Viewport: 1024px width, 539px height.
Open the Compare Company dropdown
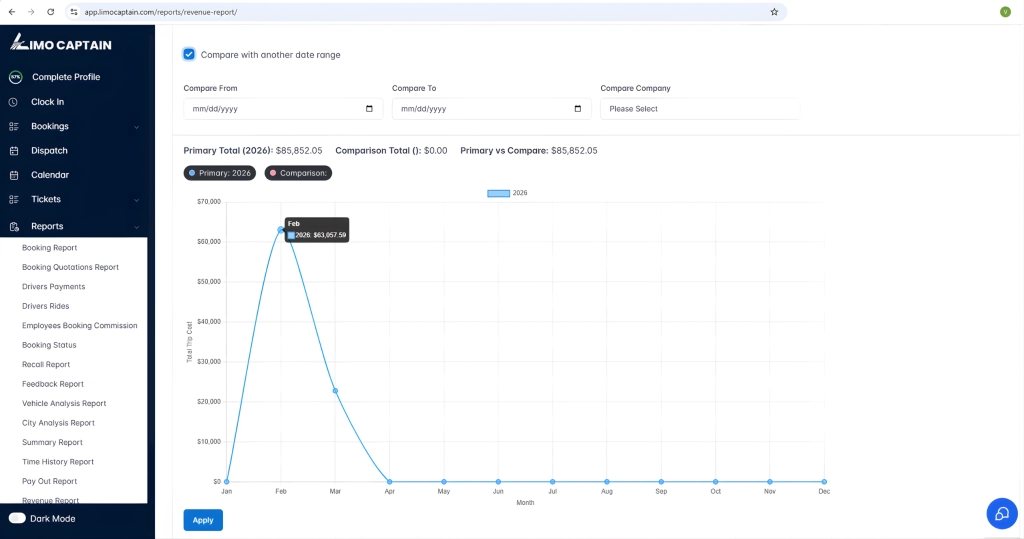[699, 109]
